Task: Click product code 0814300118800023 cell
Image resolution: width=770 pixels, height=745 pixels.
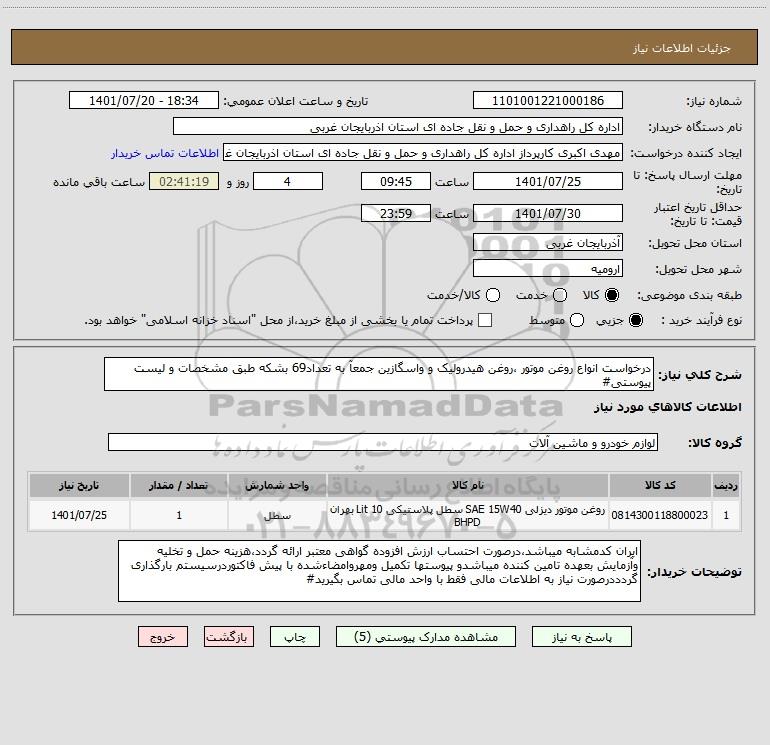Action: (660, 515)
